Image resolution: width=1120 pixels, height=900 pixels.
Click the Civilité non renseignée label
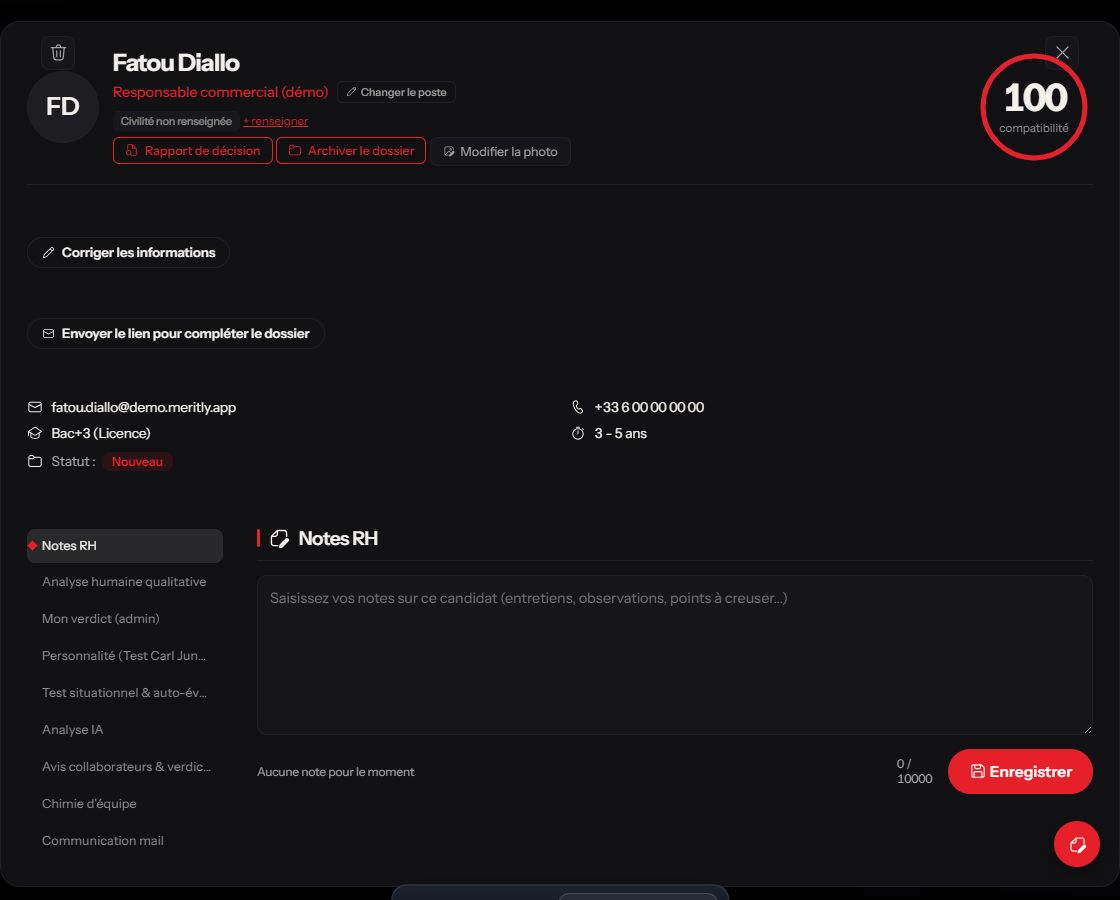176,121
